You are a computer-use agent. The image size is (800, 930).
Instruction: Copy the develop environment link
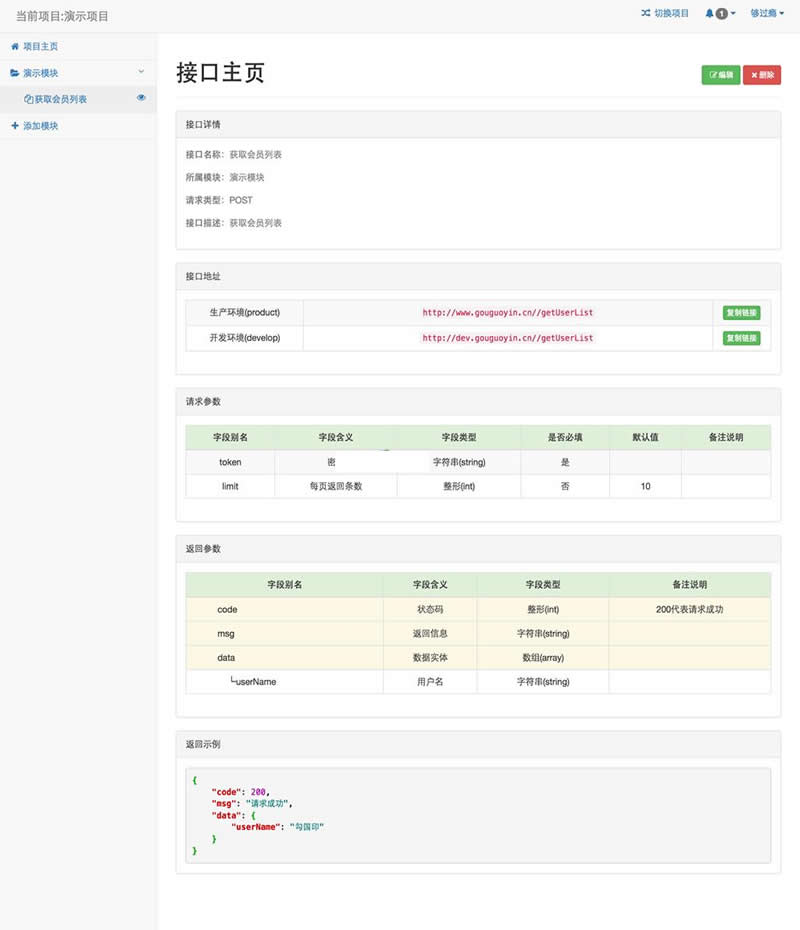click(x=741, y=338)
